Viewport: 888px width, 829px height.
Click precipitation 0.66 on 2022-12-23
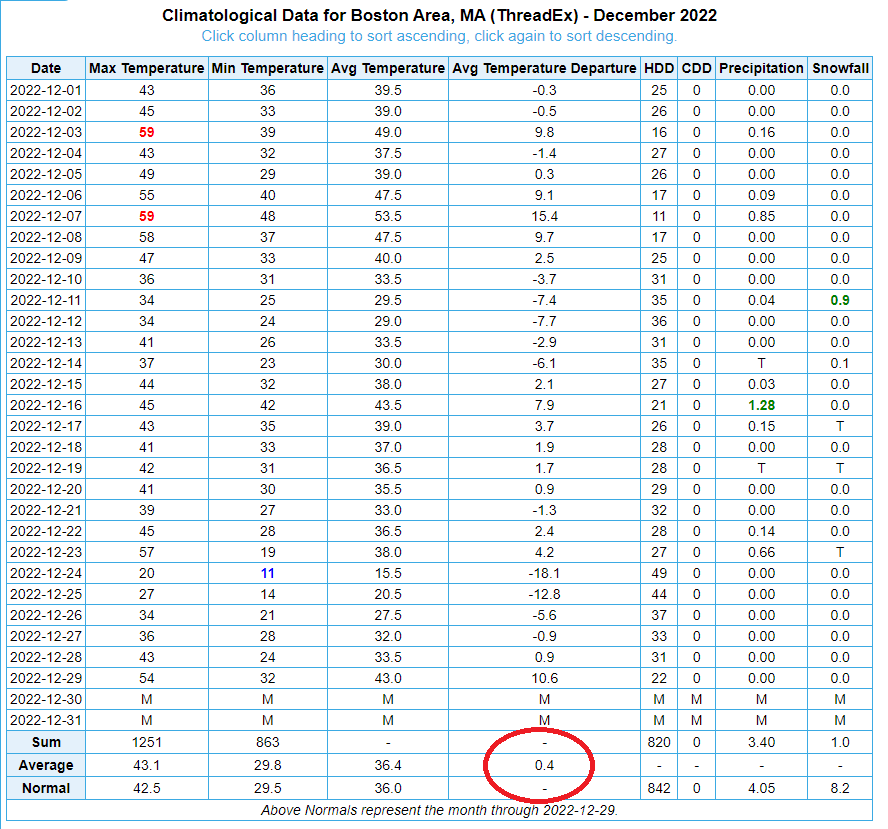(761, 552)
